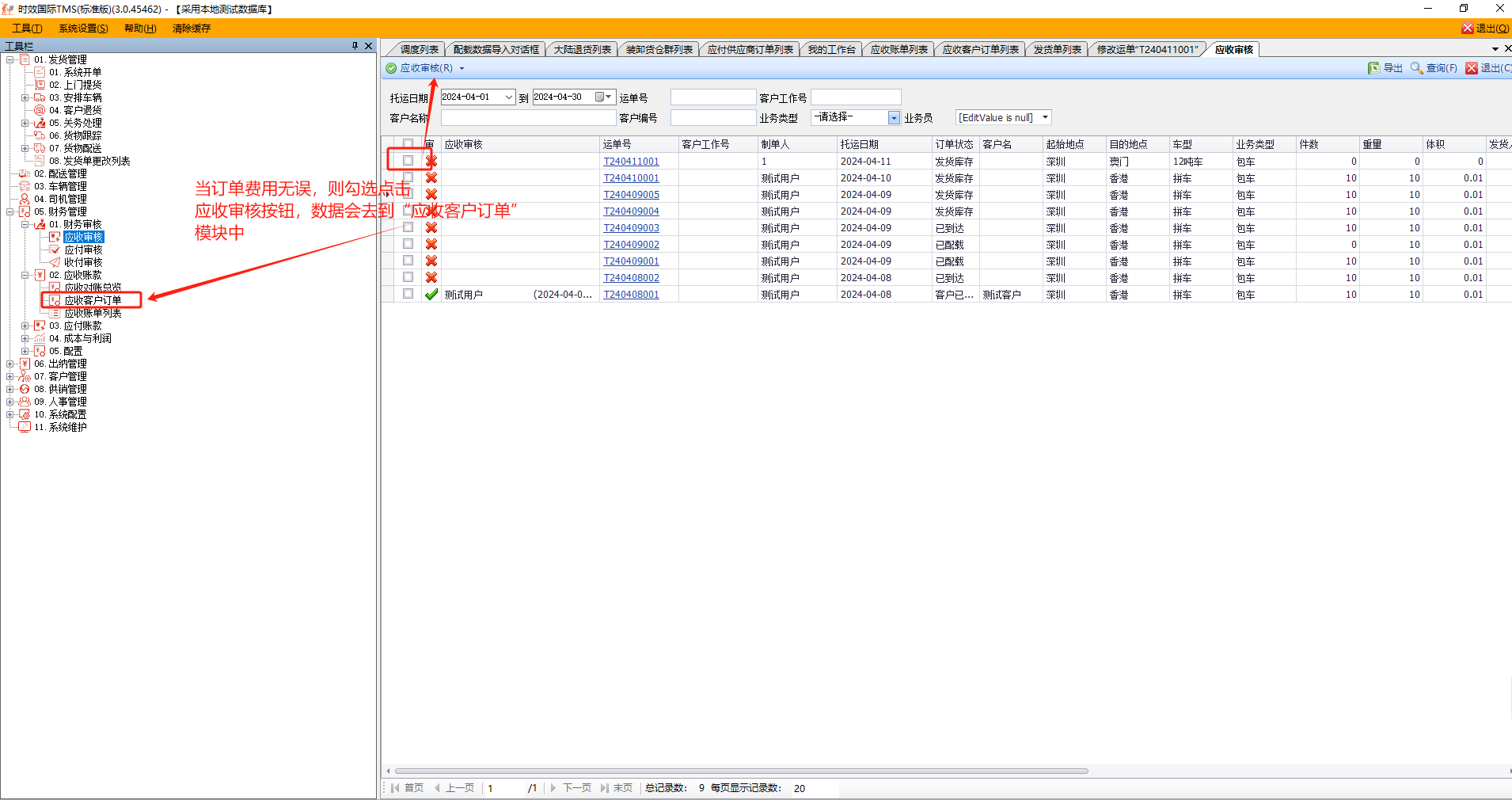Image resolution: width=1512 pixels, height=800 pixels.
Task: Open waybill link T240409005
Action: tap(631, 195)
